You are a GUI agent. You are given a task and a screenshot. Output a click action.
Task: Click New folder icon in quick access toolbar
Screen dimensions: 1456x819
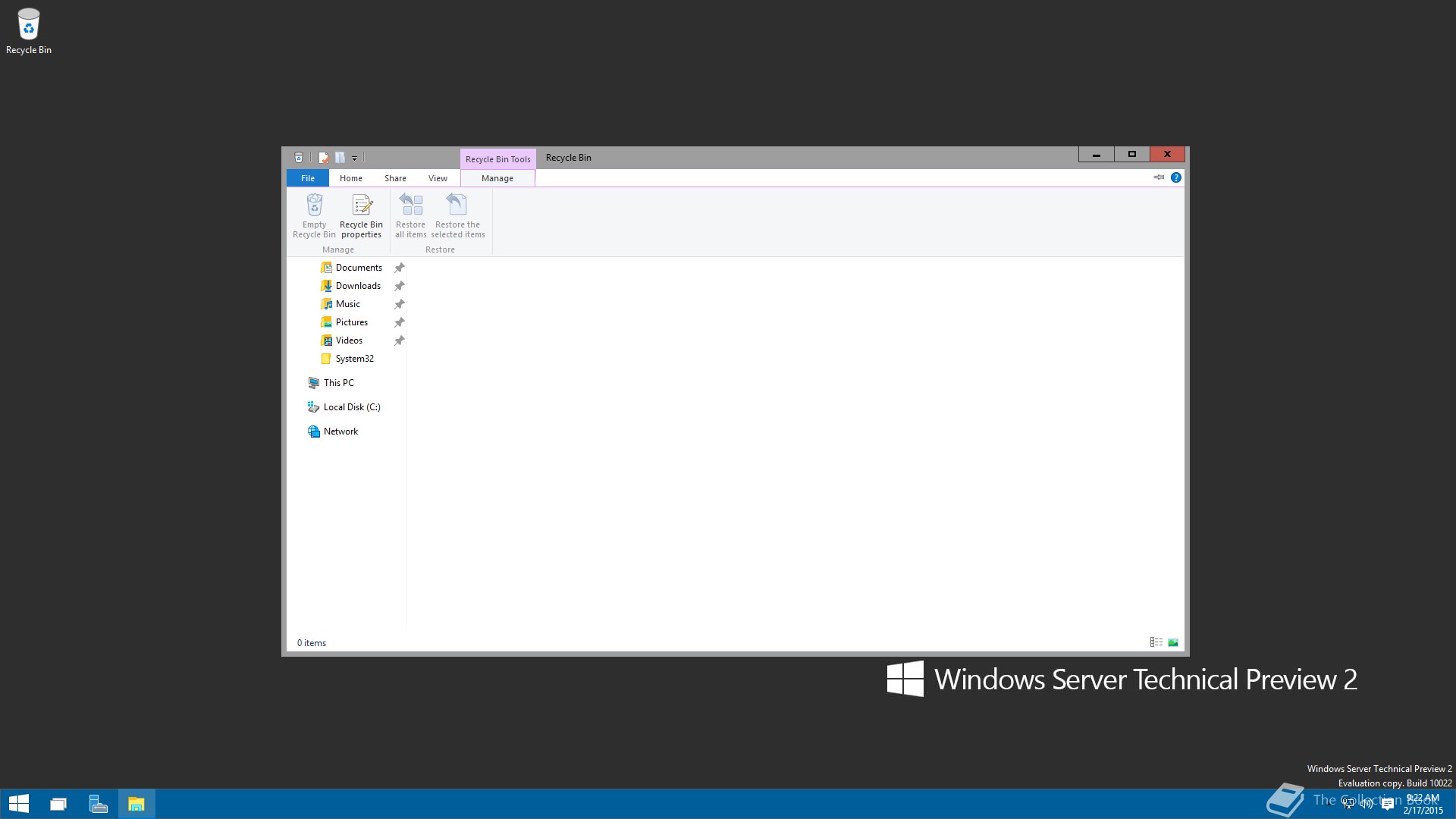click(340, 158)
